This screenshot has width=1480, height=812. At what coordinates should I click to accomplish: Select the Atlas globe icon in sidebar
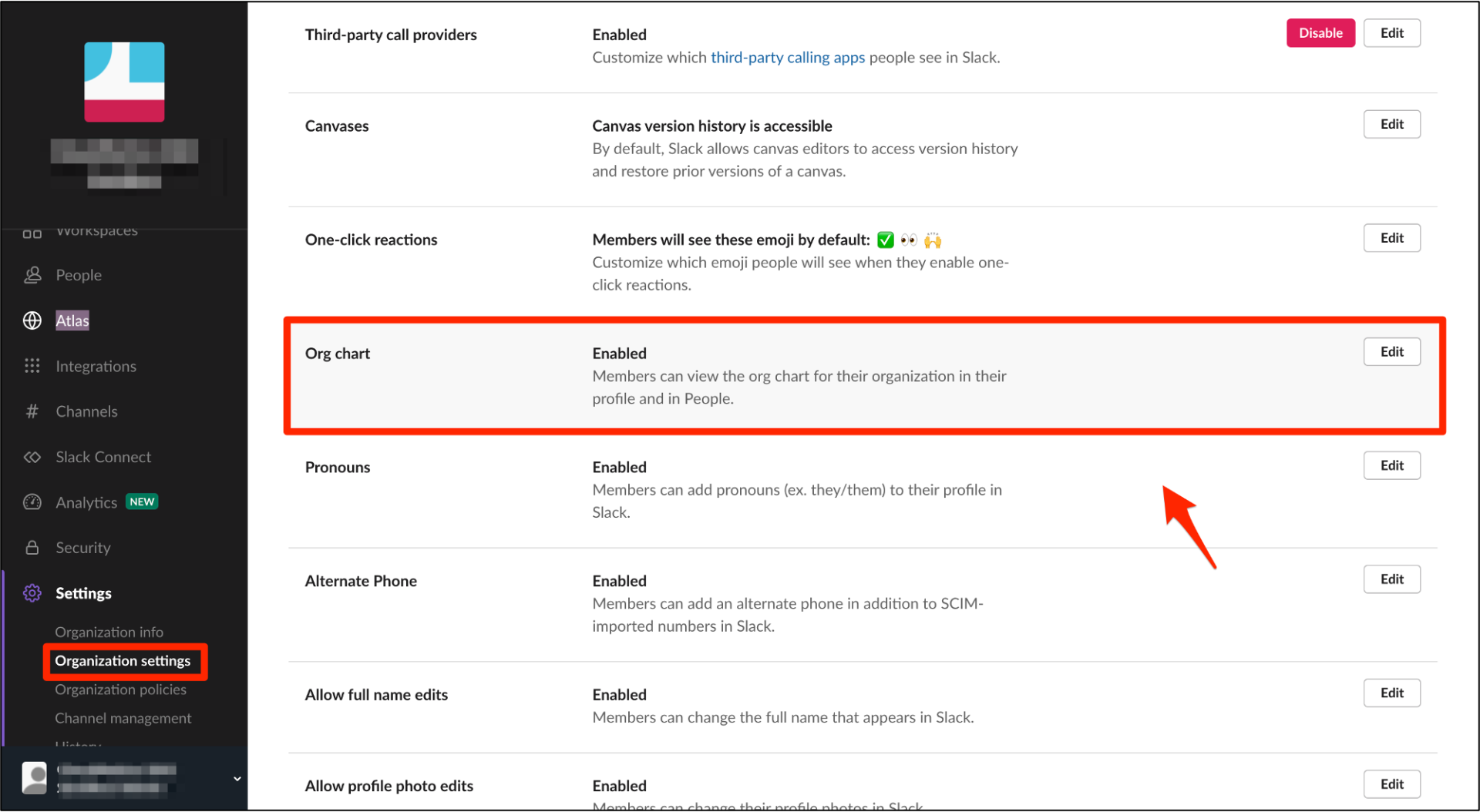pos(32,320)
